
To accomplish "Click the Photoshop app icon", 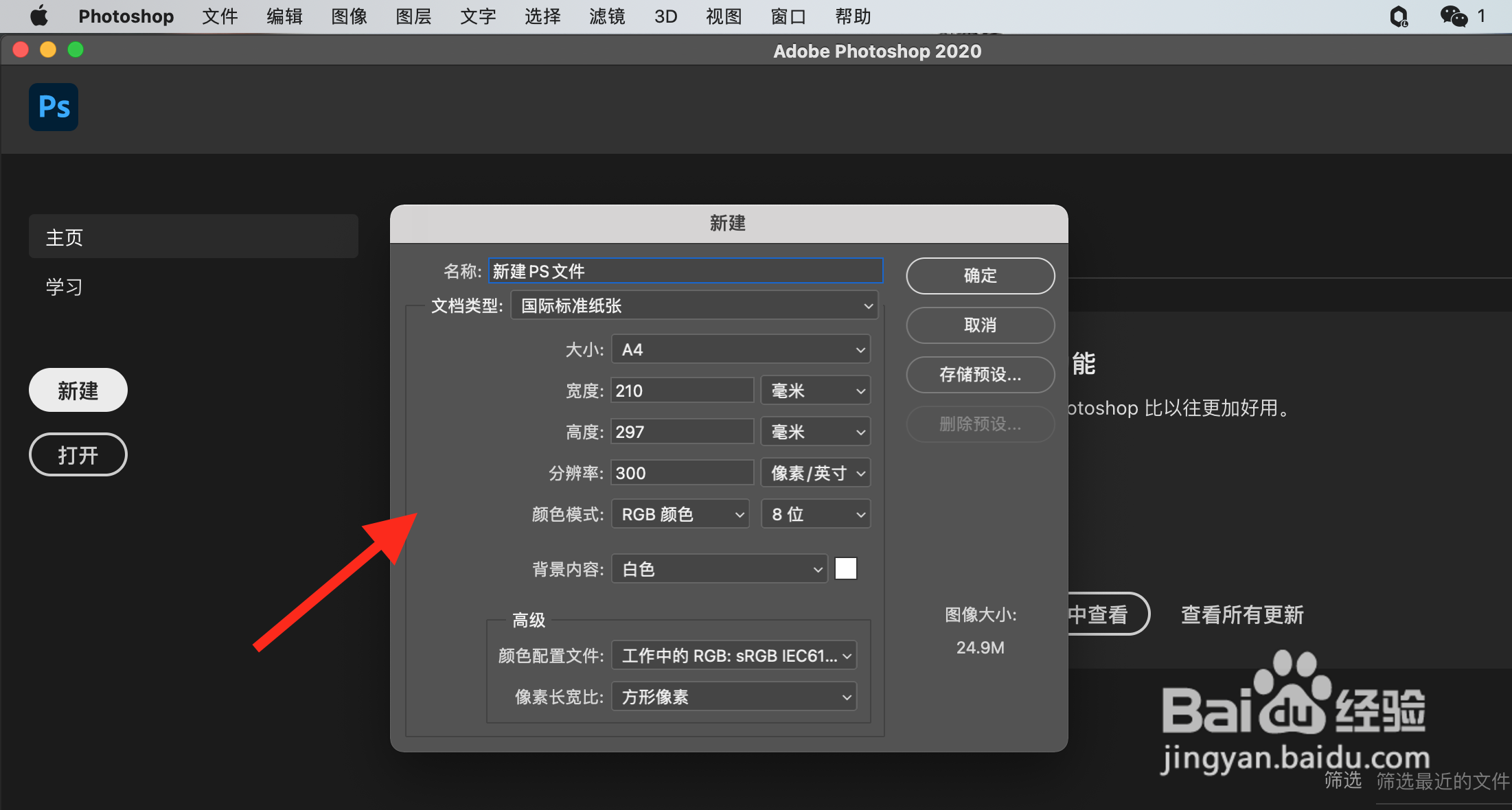I will click(x=53, y=107).
